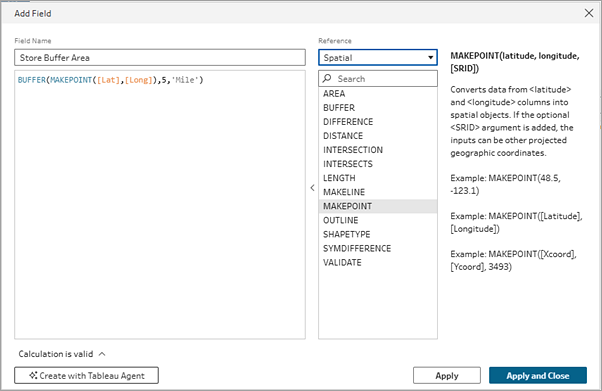
Task: Open Create with Tableau Agent
Action: (x=86, y=375)
